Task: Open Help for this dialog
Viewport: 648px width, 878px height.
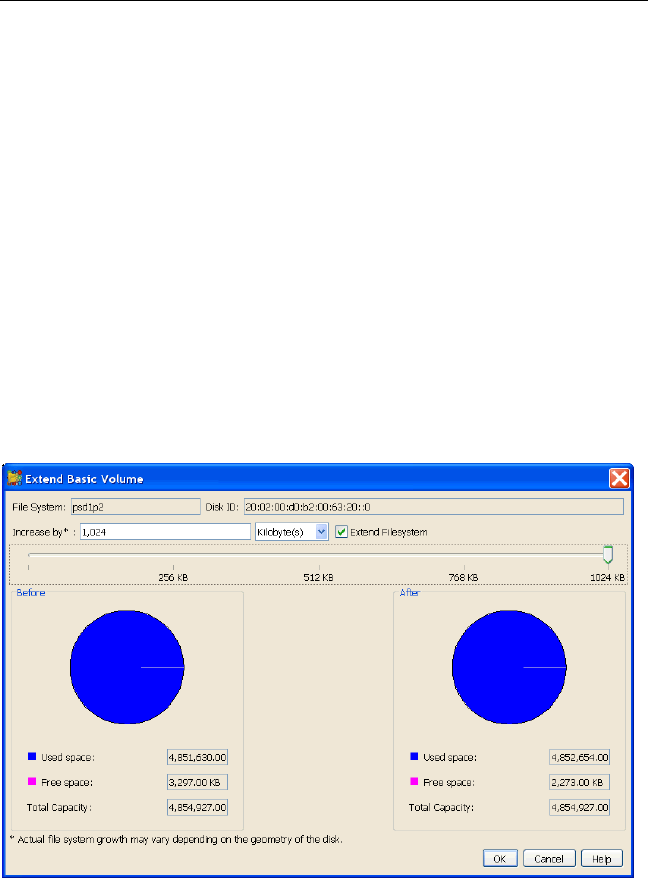Action: (602, 858)
